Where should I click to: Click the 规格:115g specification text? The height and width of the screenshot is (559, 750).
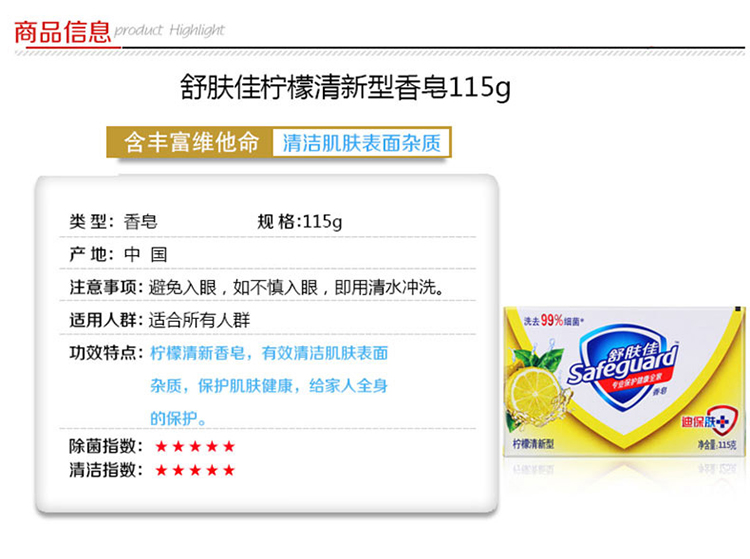point(300,221)
